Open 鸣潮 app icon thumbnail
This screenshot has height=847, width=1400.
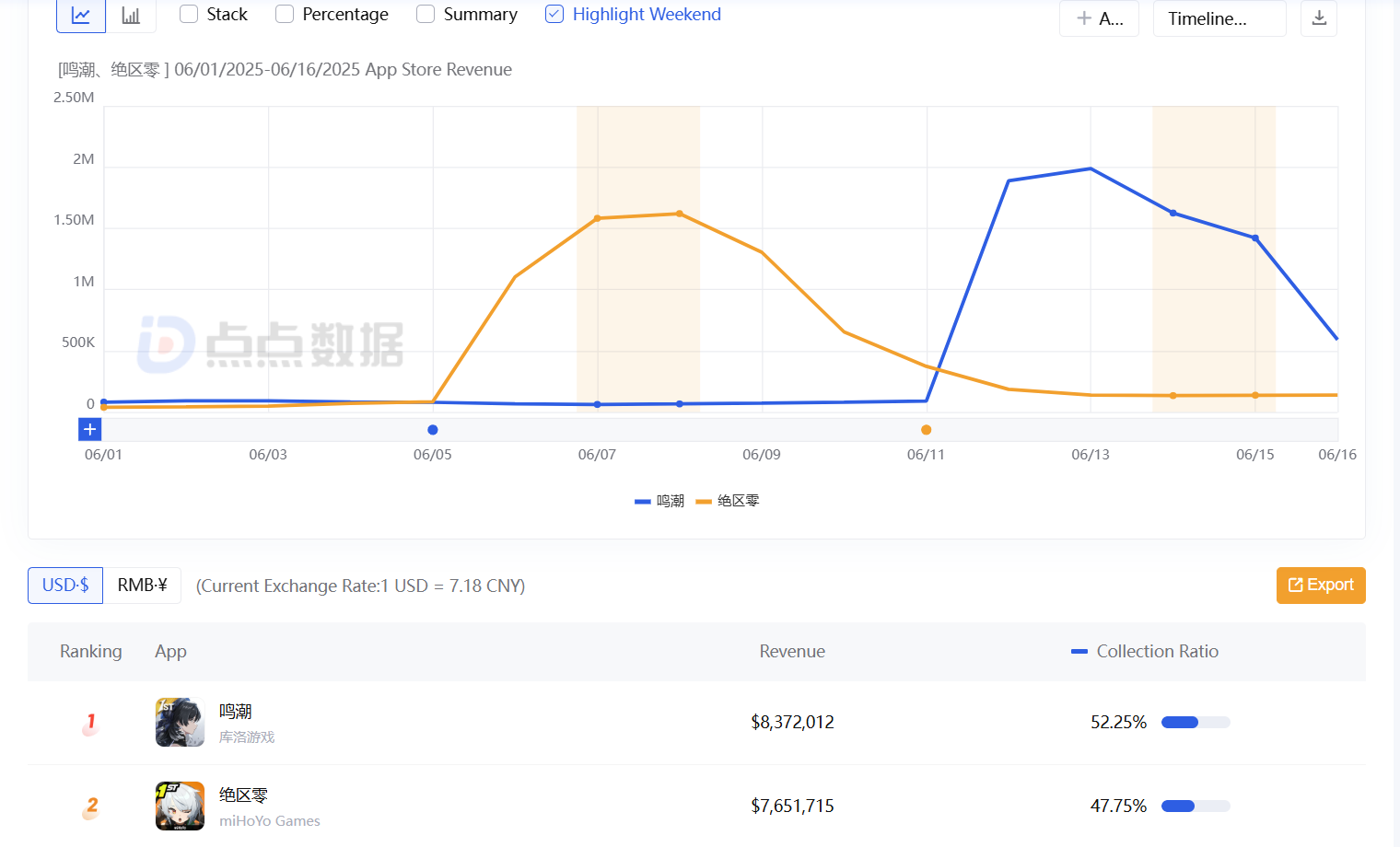(180, 722)
